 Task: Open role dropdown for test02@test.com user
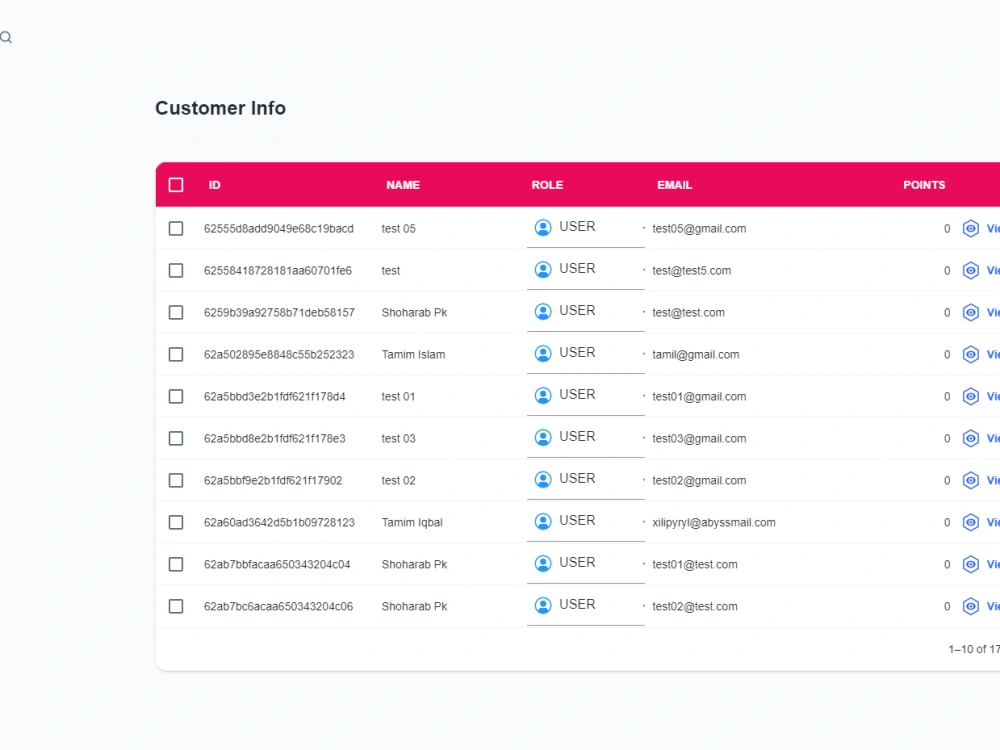pyautogui.click(x=585, y=606)
